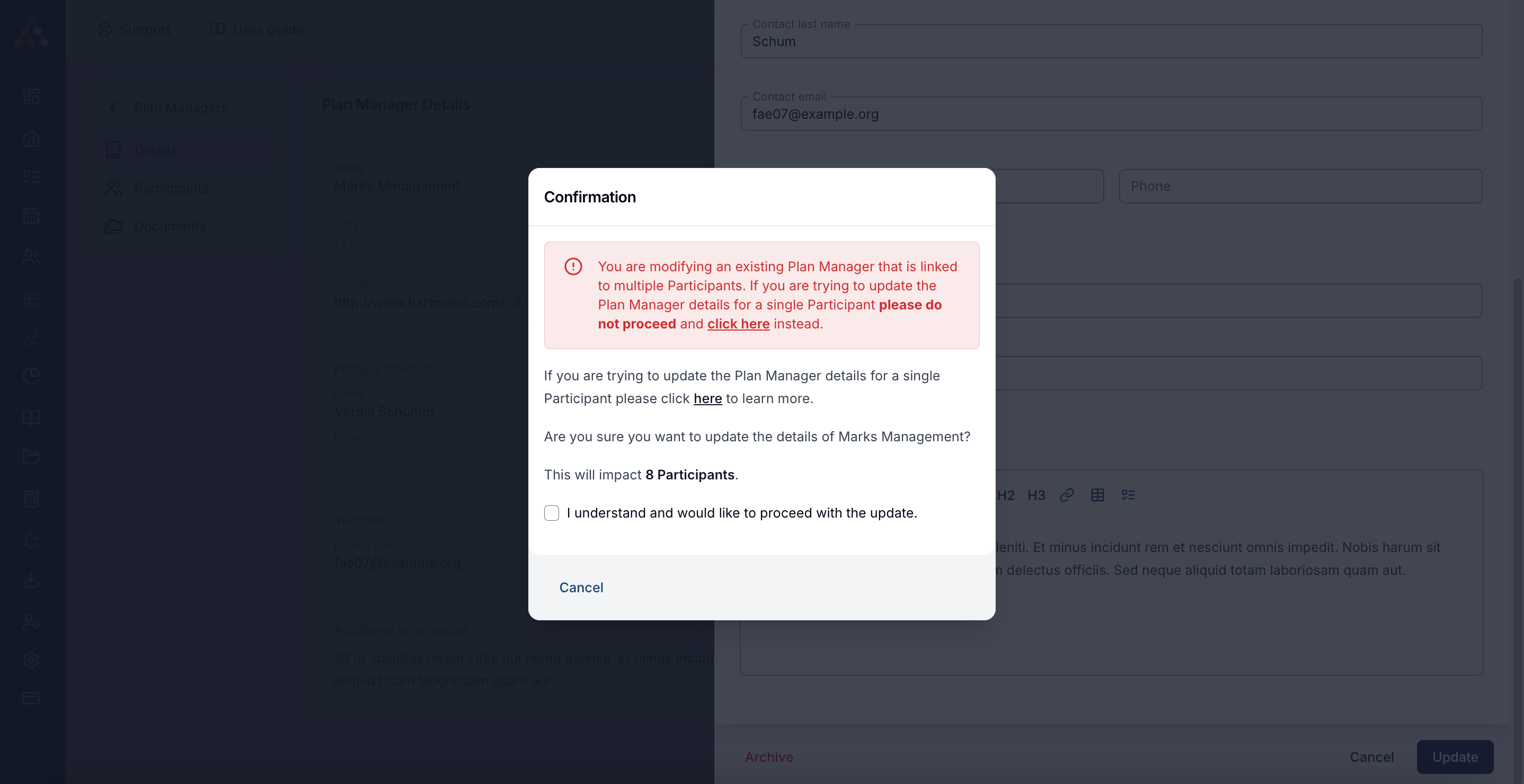Screen dimensions: 1524x784
Task: Click the checklist icon in editor toolbar
Action: pos(1128,495)
